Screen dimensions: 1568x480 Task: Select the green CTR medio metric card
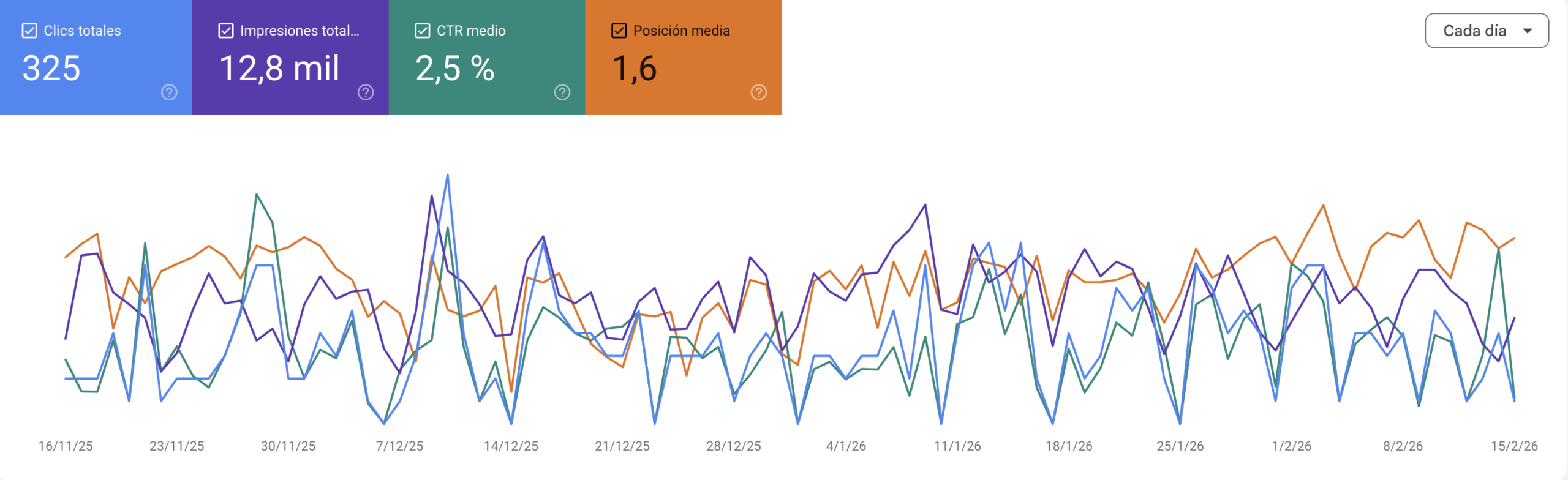tap(487, 57)
